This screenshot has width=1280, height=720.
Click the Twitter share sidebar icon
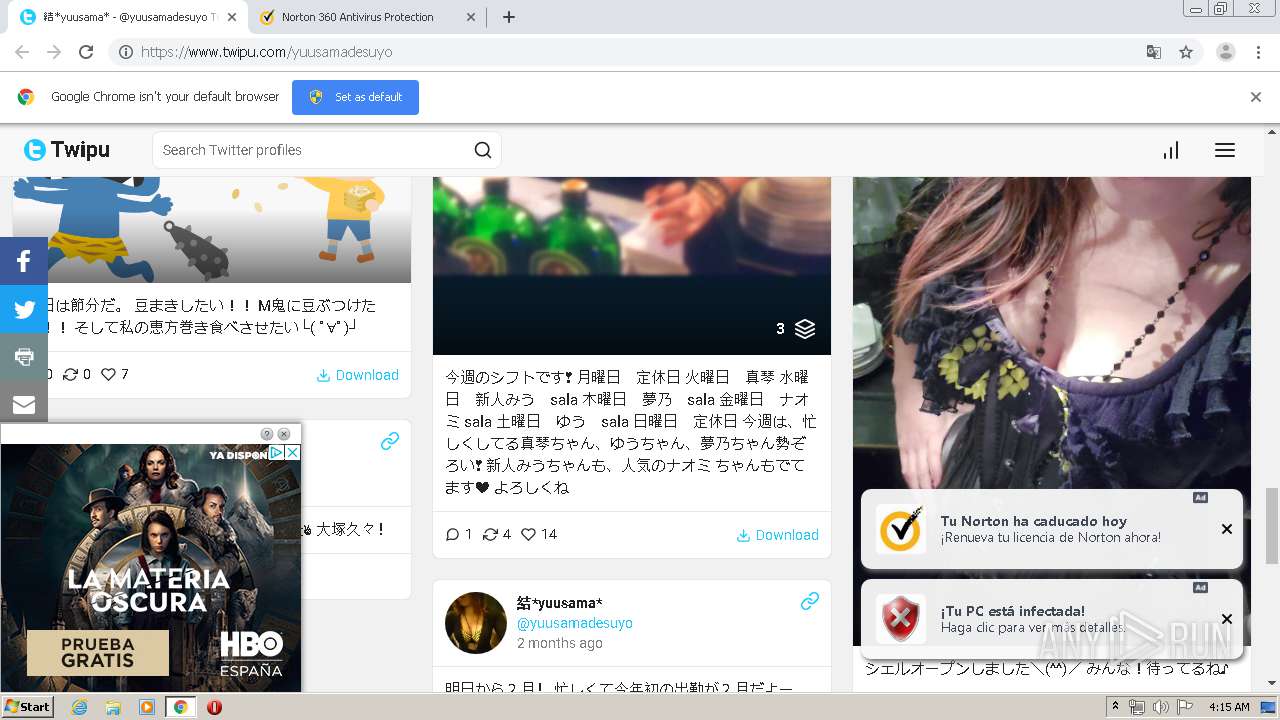(24, 310)
